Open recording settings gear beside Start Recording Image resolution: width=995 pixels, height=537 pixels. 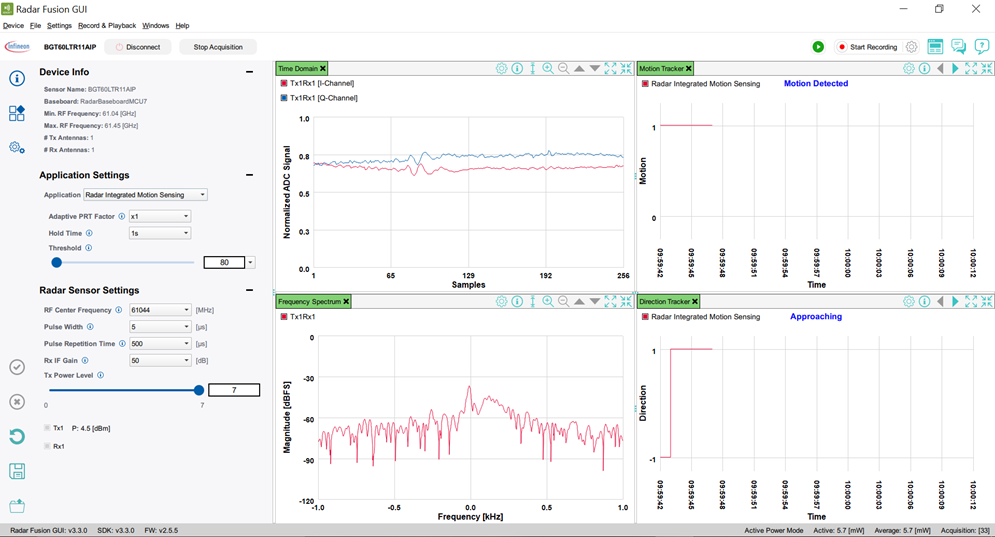pyautogui.click(x=911, y=47)
